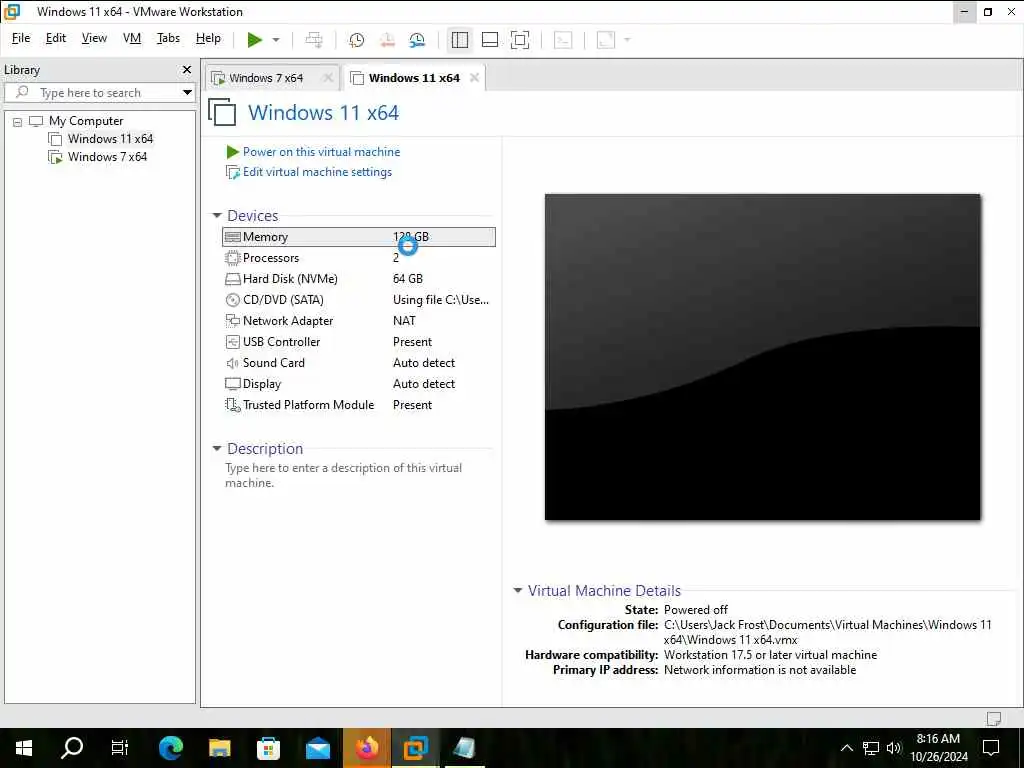This screenshot has width=1024, height=768.
Task: Select the Windows 11 x64 tab
Action: click(x=414, y=78)
